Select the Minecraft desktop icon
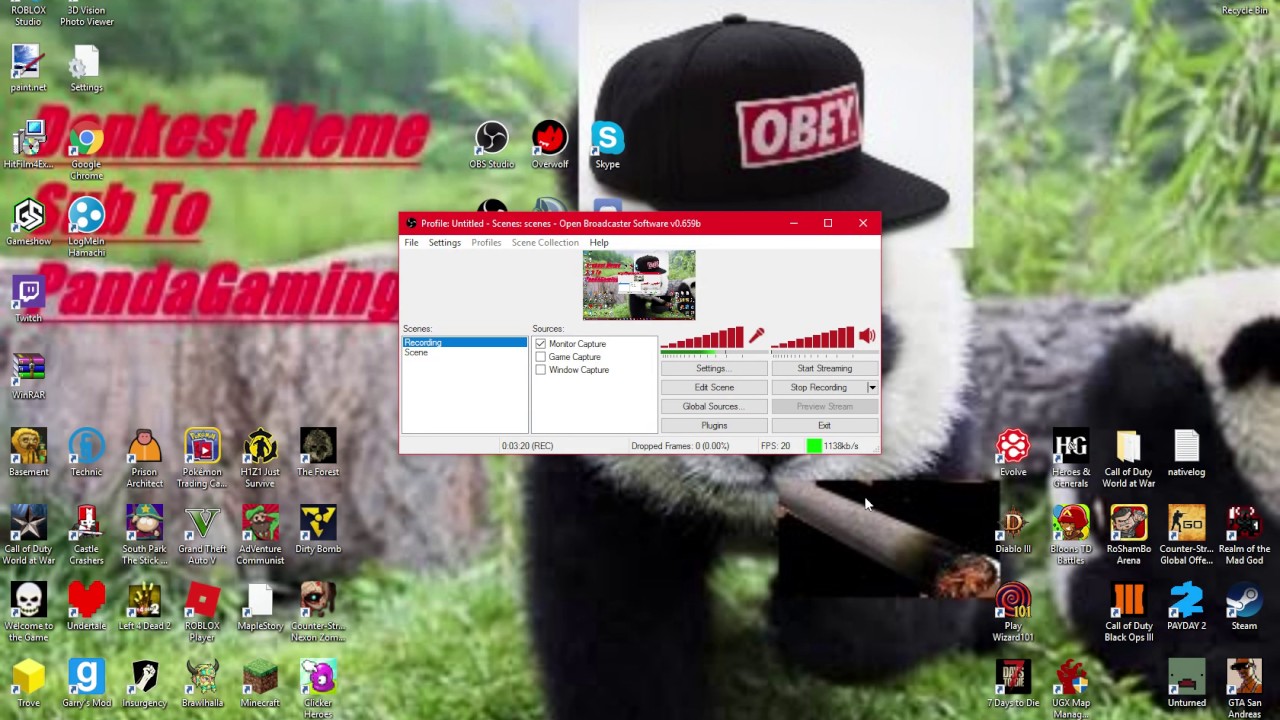The image size is (1280, 720). tap(260, 684)
